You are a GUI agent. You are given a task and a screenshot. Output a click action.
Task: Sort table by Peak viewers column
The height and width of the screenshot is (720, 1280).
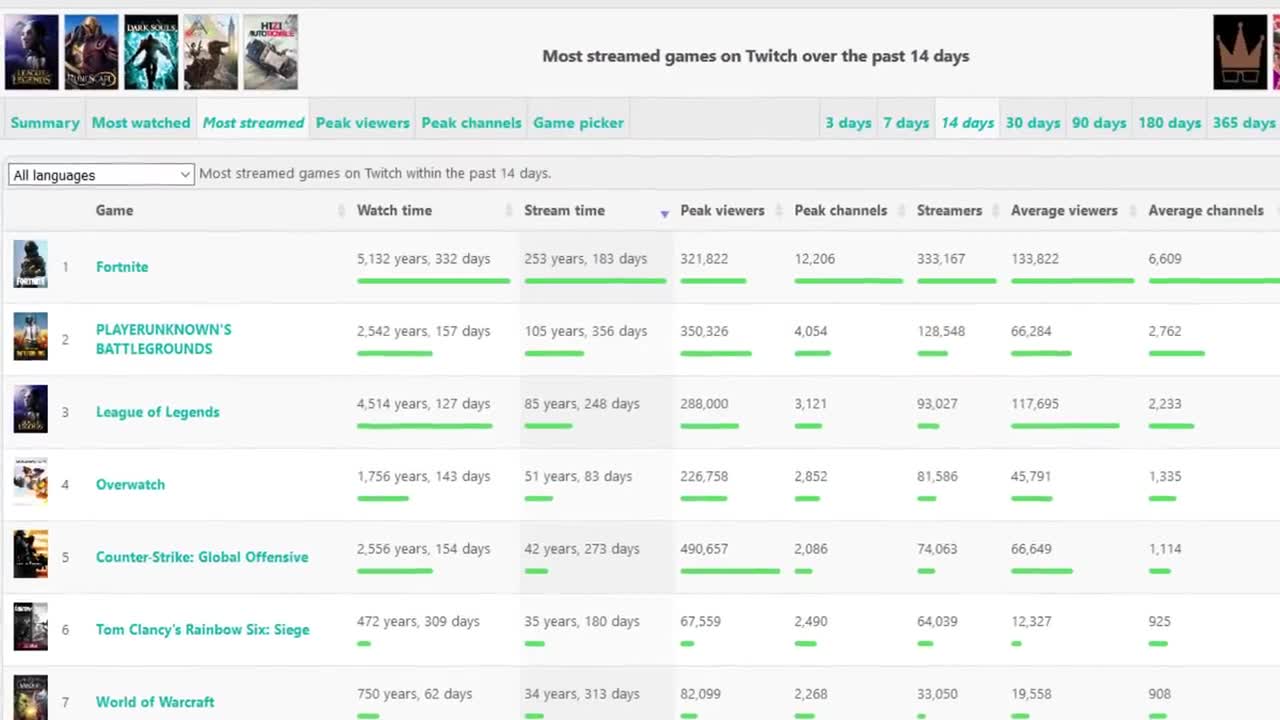(x=722, y=210)
